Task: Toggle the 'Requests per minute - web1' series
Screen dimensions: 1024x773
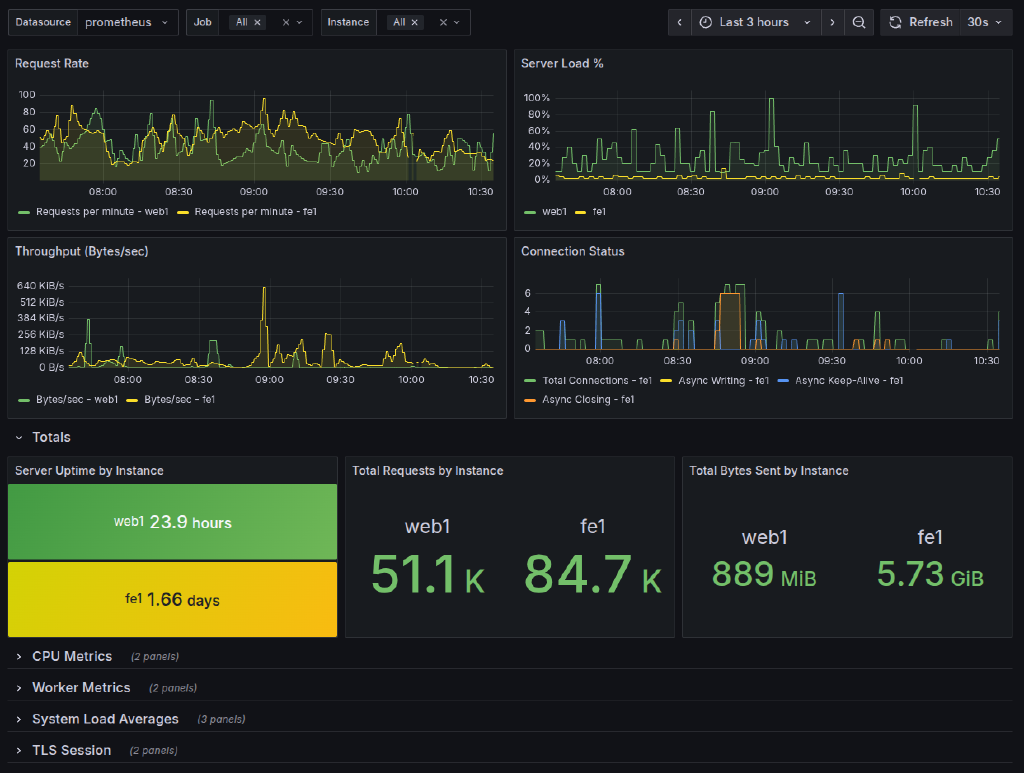Action: pos(101,212)
